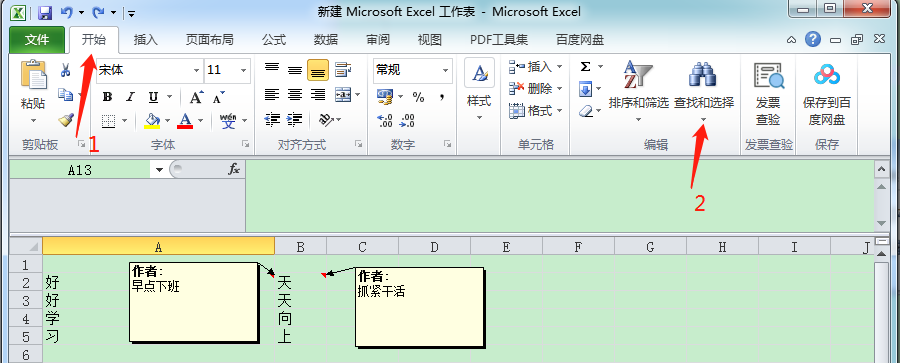This screenshot has height=363, width=900.
Task: Click the fx insert function button
Action: pyautogui.click(x=234, y=169)
